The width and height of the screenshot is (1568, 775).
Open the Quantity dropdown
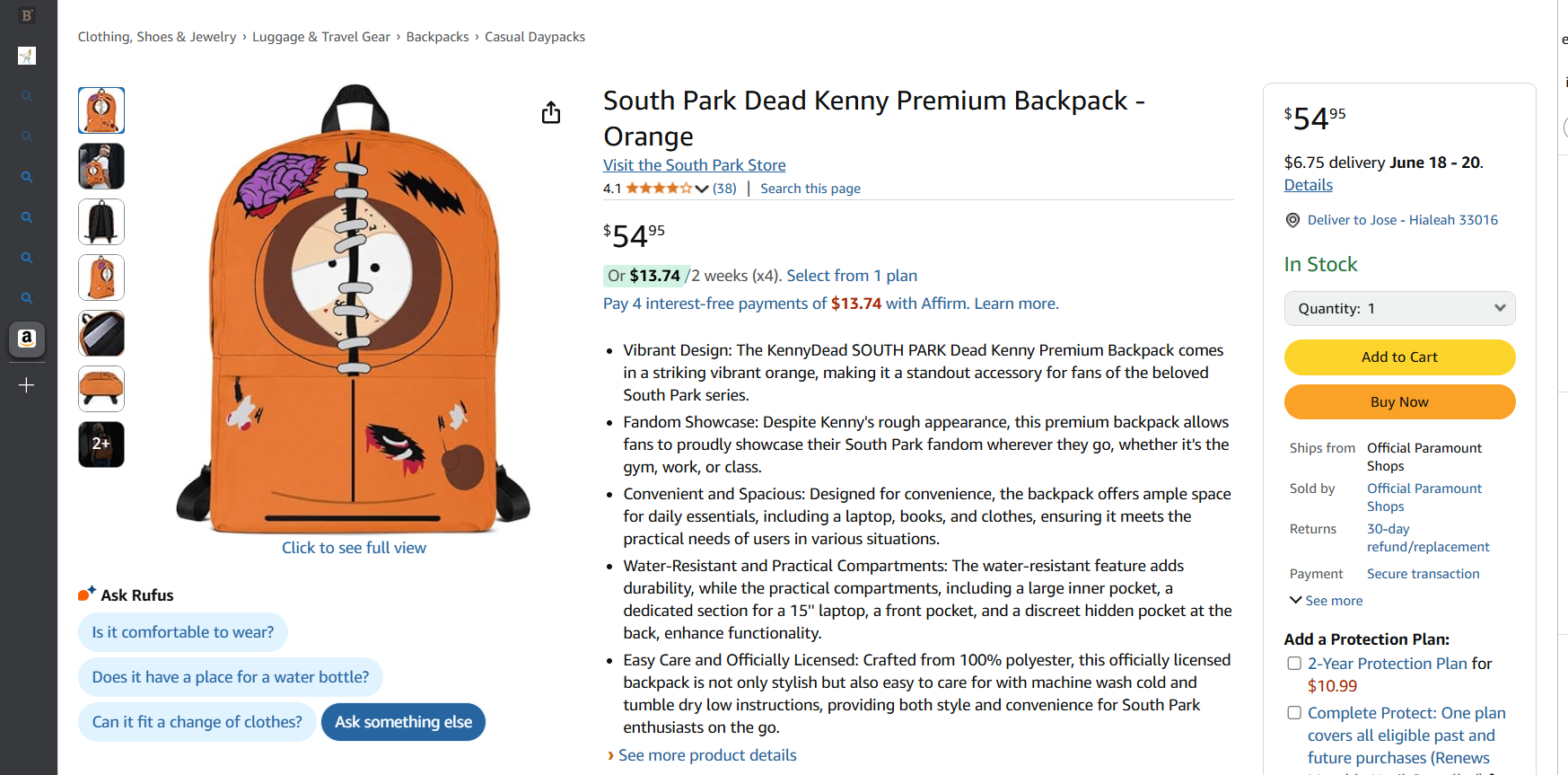click(x=1399, y=308)
